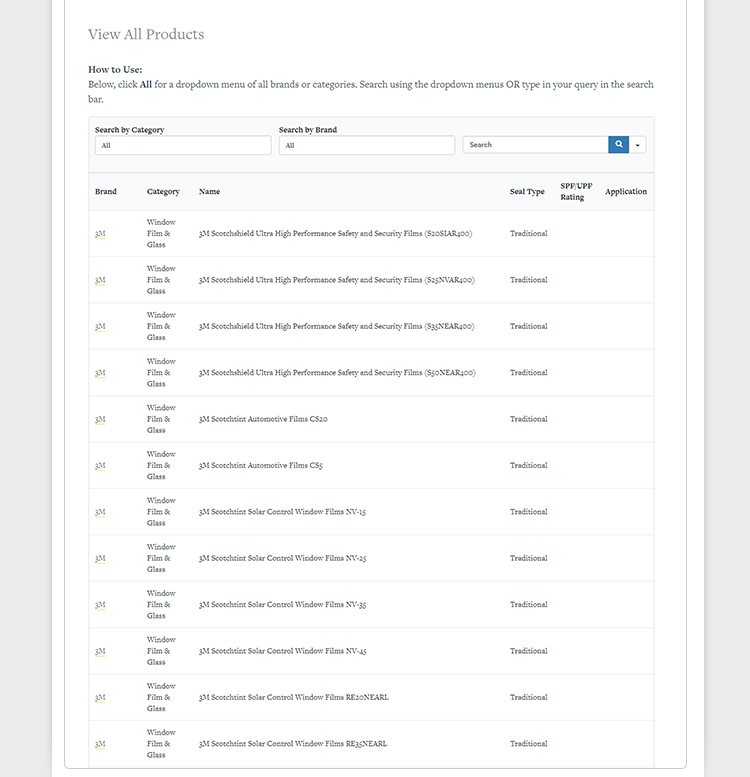Open 3M brand link in RE35NEARL row
The width and height of the screenshot is (750, 777).
coord(100,744)
